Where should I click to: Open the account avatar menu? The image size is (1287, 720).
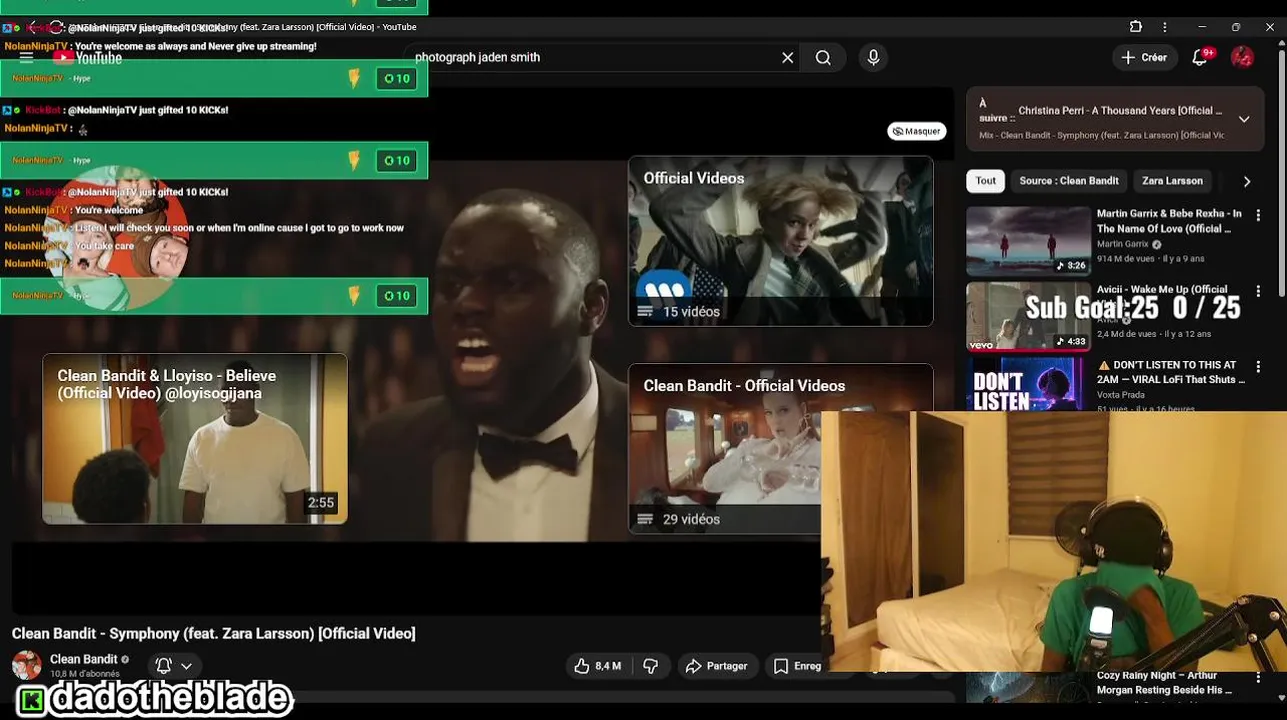tap(1242, 57)
